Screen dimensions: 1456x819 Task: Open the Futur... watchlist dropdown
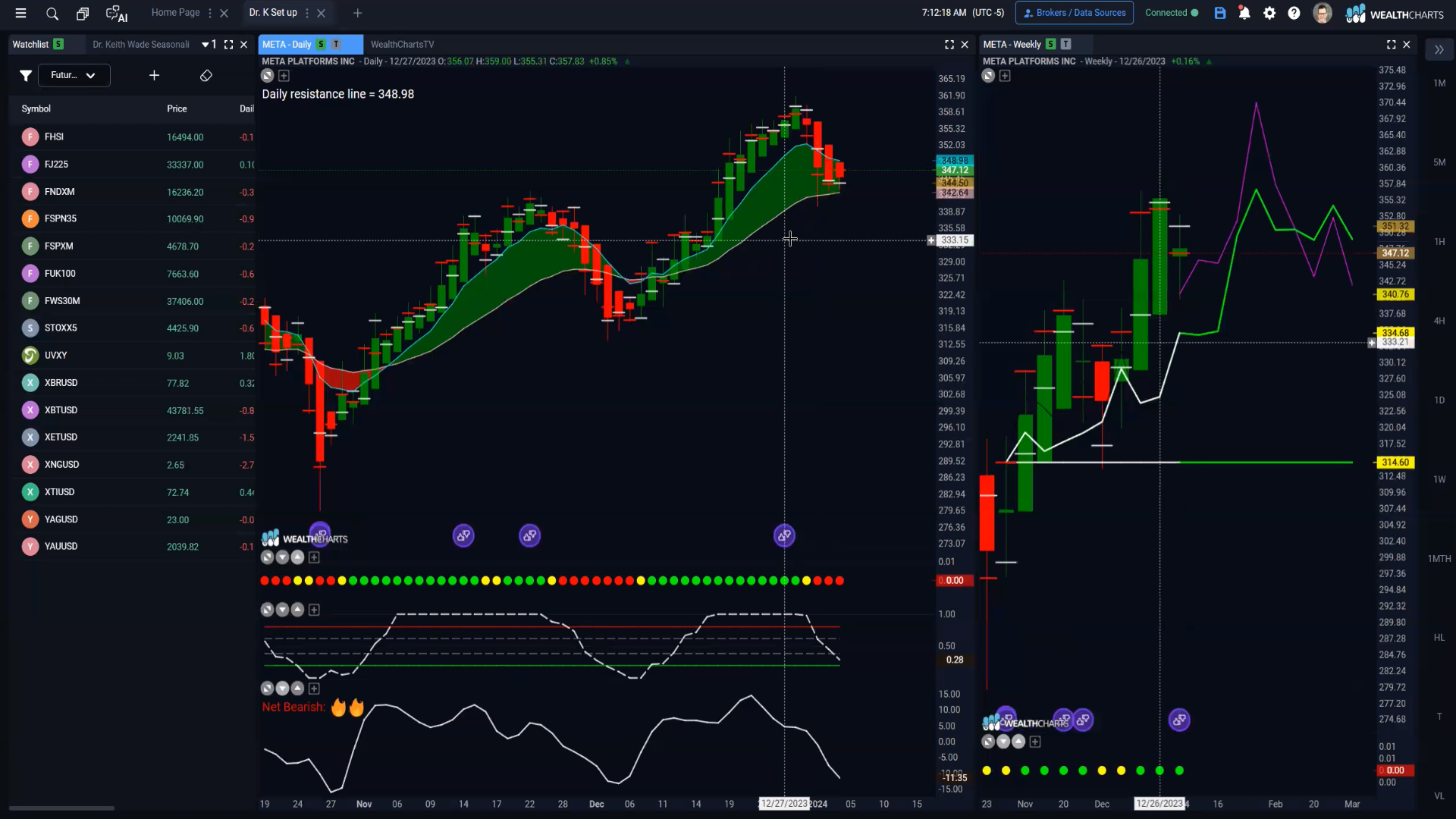tap(73, 75)
